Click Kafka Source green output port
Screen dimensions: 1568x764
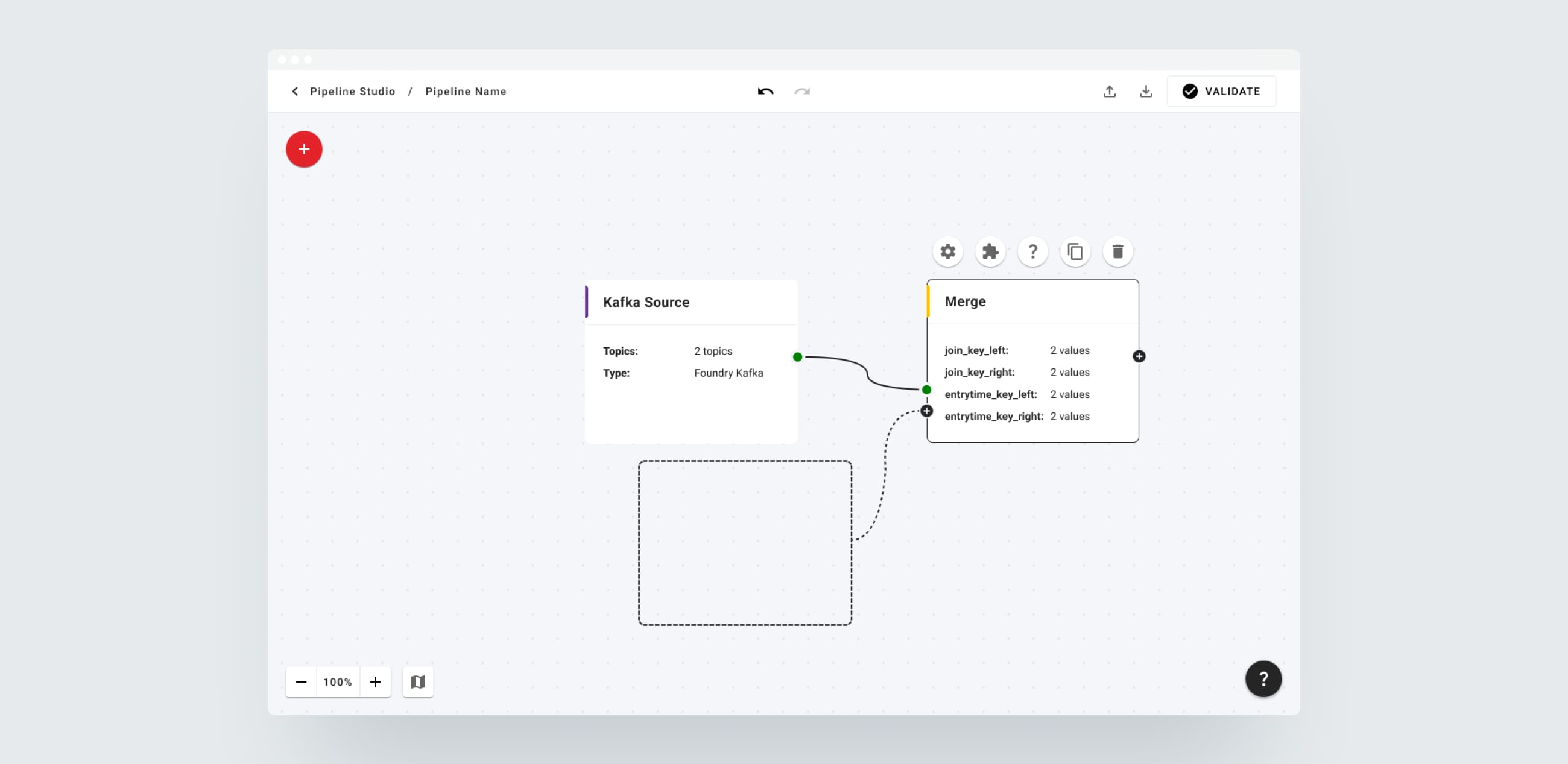coord(797,358)
